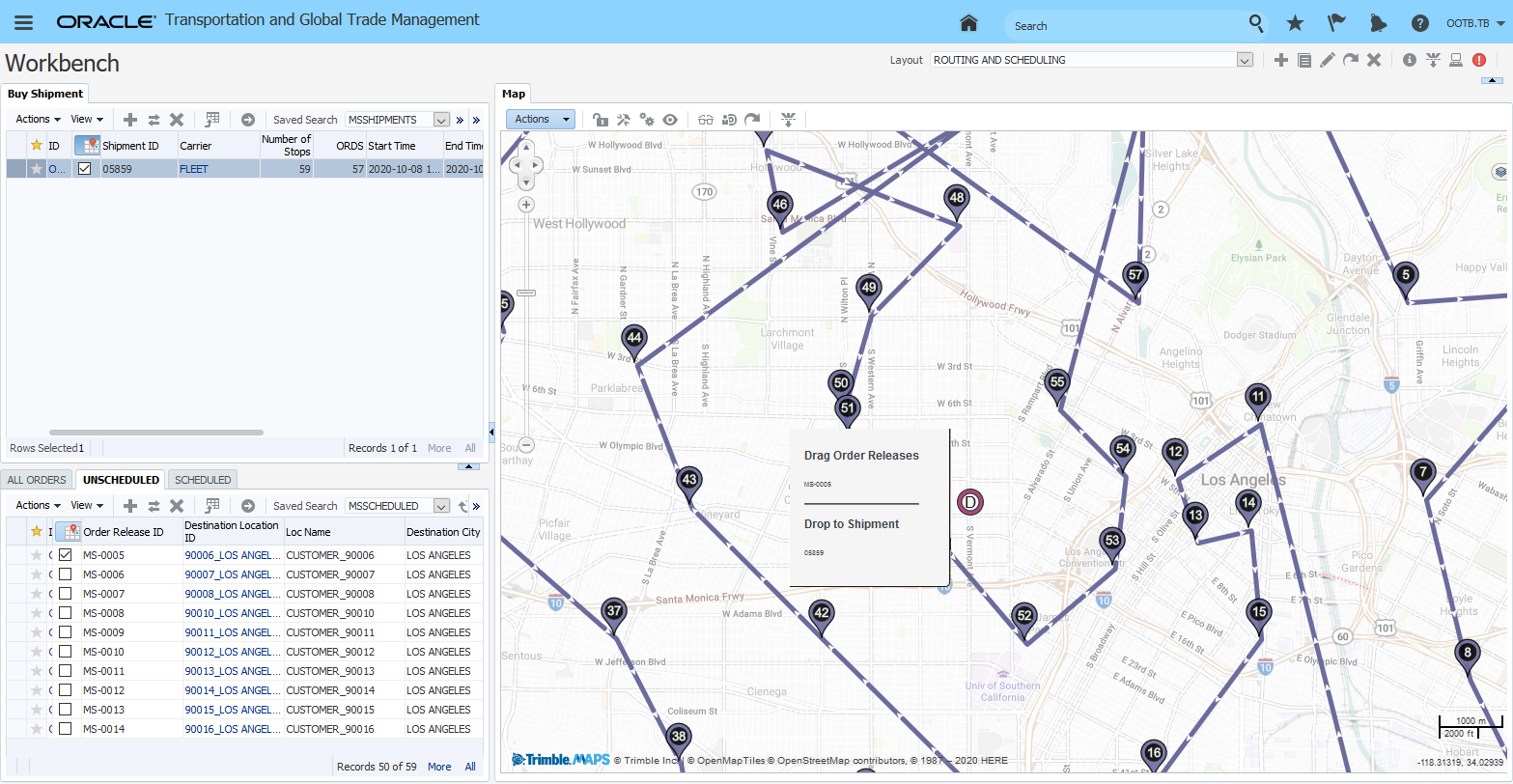Click the map zoom-in plus button
Image resolution: width=1513 pixels, height=784 pixels.
click(526, 205)
